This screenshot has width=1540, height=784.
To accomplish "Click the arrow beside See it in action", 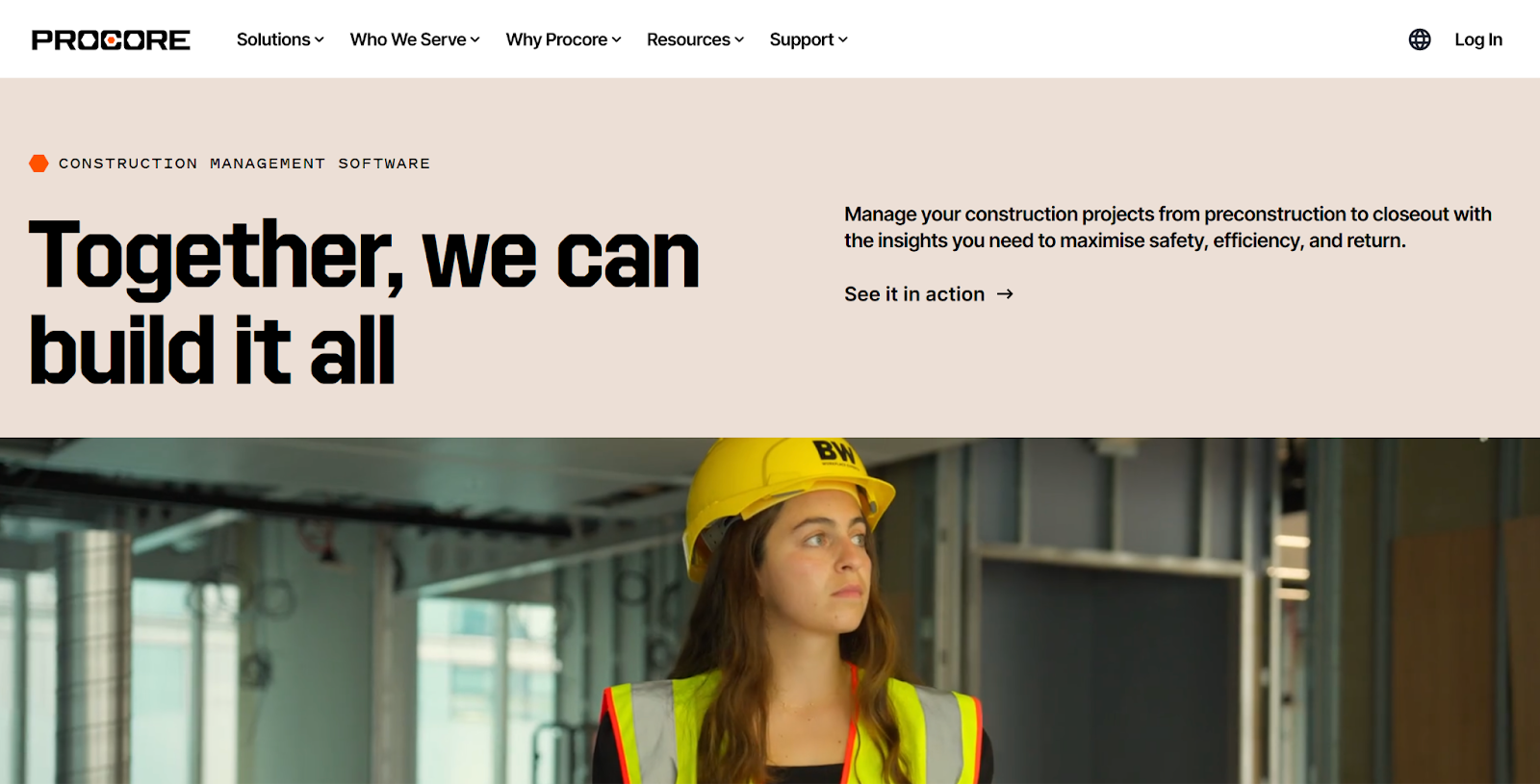I will [1005, 294].
